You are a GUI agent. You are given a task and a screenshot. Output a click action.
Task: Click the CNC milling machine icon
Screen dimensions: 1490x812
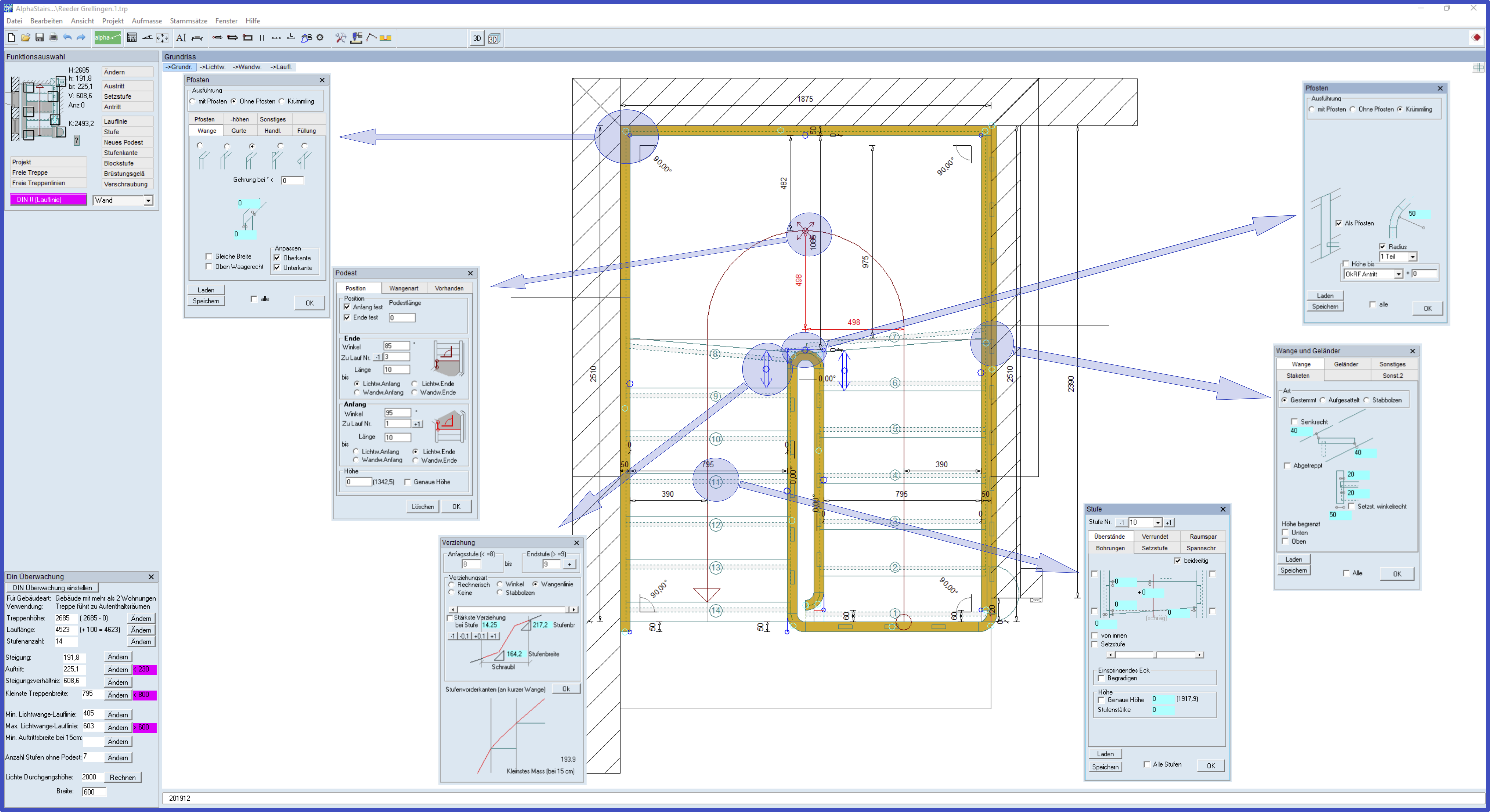coord(357,37)
